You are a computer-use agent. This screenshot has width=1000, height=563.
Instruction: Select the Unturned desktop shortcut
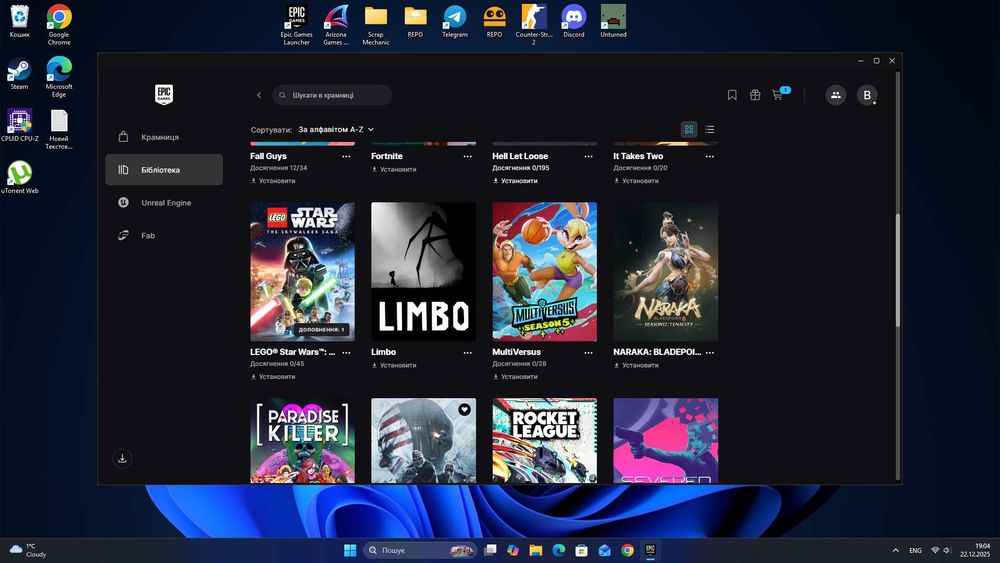tap(613, 21)
